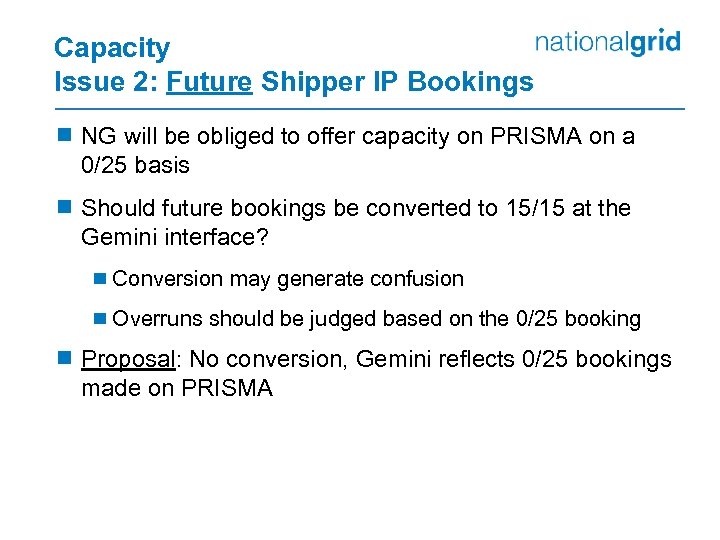
Task: Click the text "made on PRISMA"
Action: pos(177,388)
